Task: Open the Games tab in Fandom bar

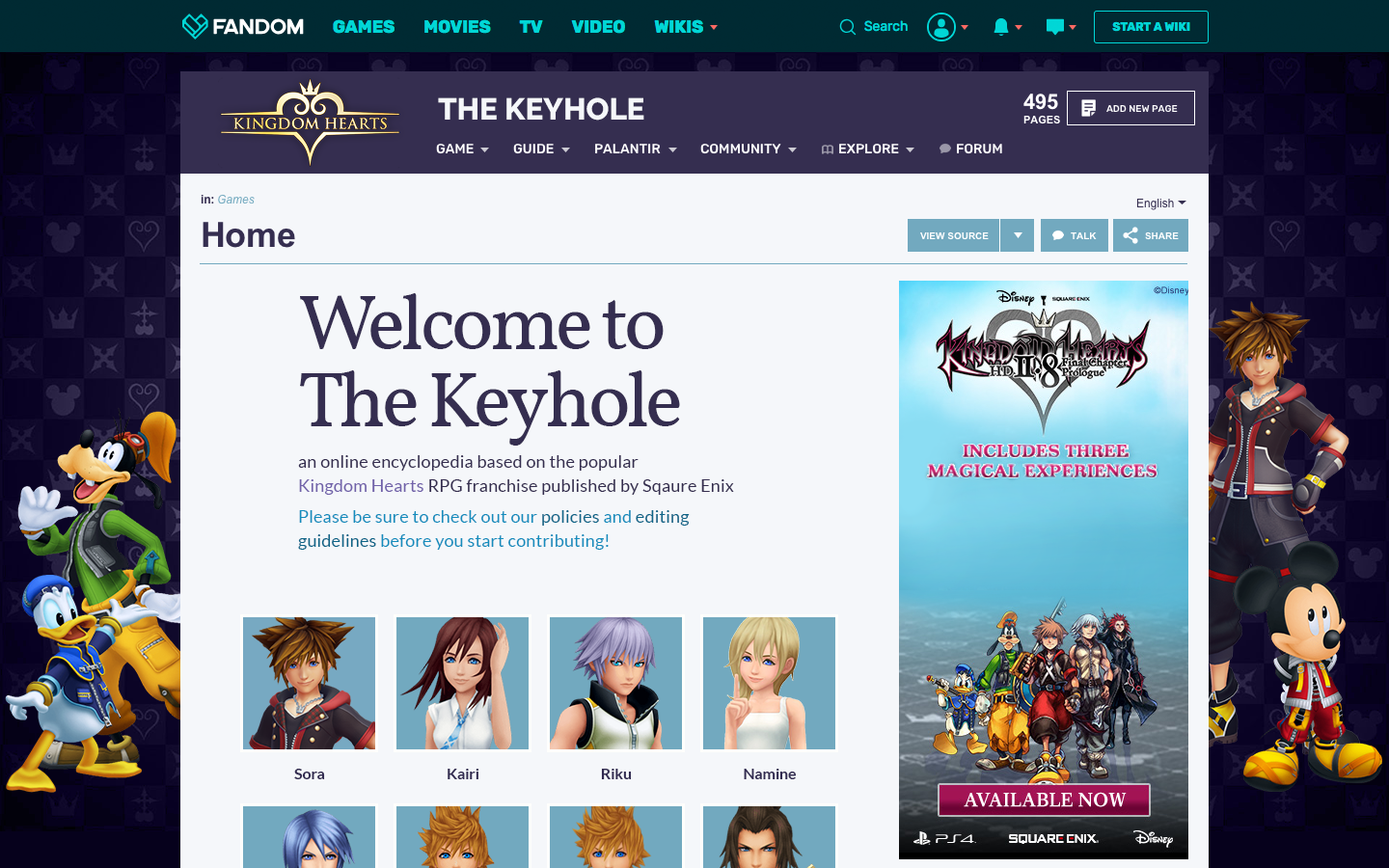Action: pyautogui.click(x=364, y=27)
